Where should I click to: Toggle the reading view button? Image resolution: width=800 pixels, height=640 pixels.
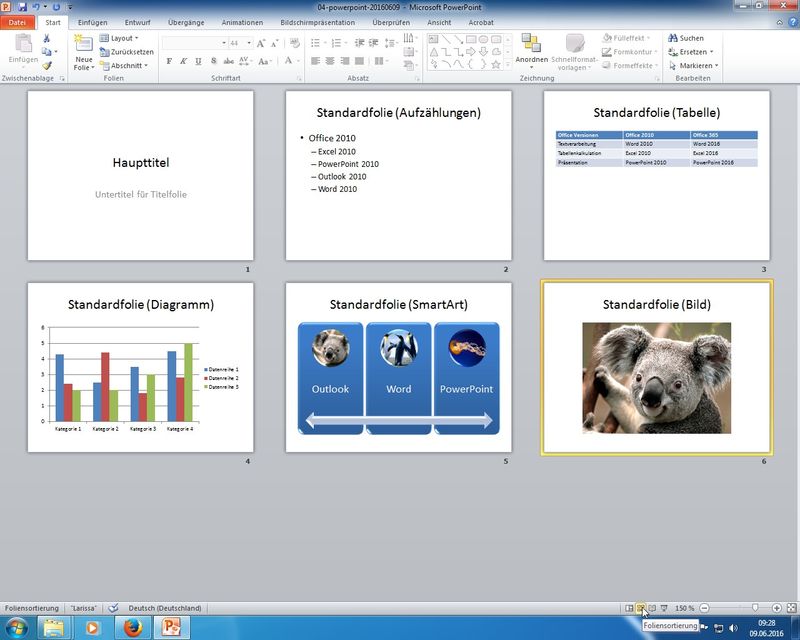click(652, 608)
